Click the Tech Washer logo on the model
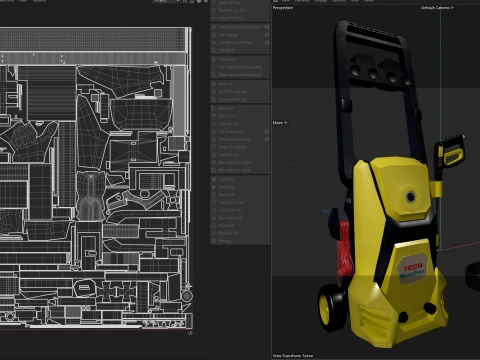 pos(413,269)
